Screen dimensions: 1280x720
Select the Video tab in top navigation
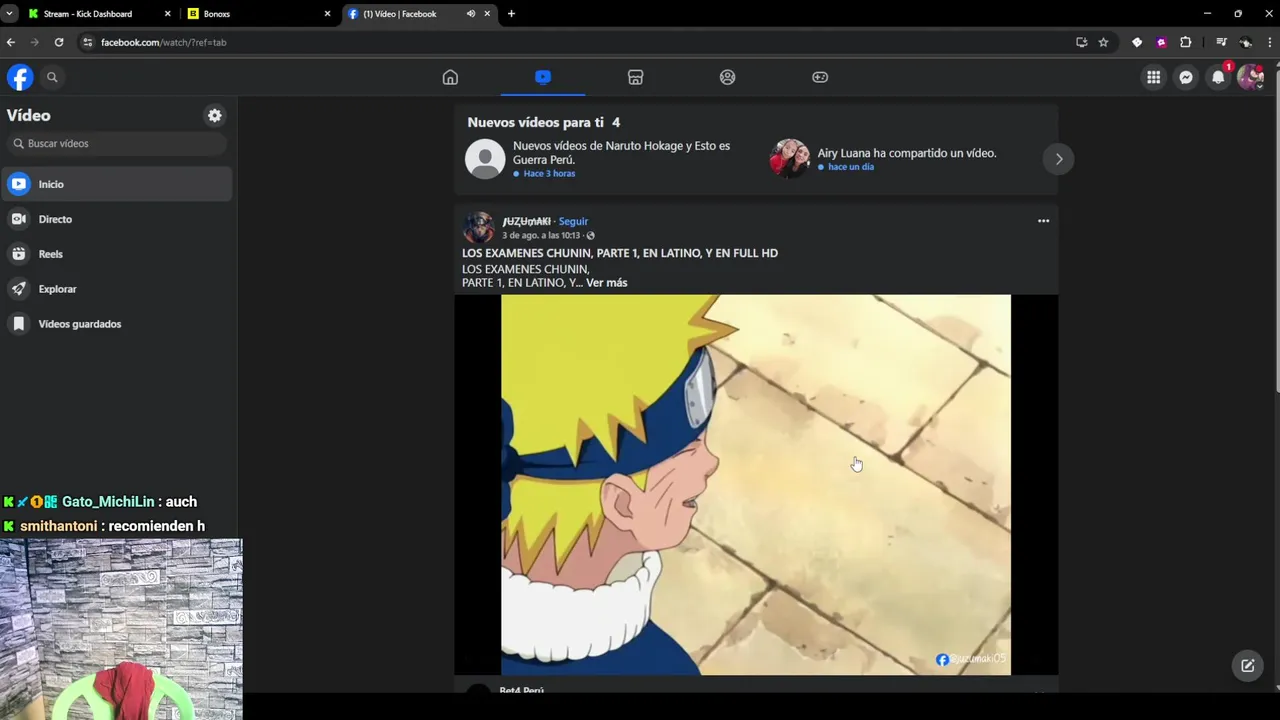(x=543, y=77)
